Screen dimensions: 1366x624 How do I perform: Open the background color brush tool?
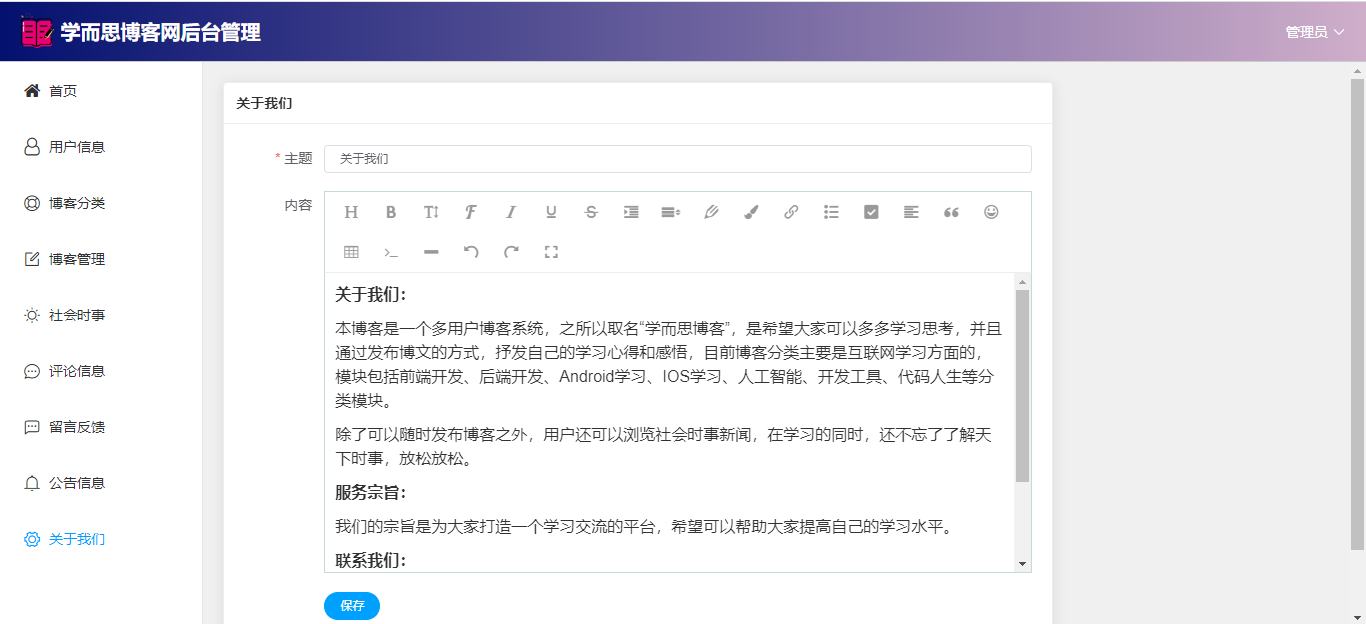pos(751,212)
